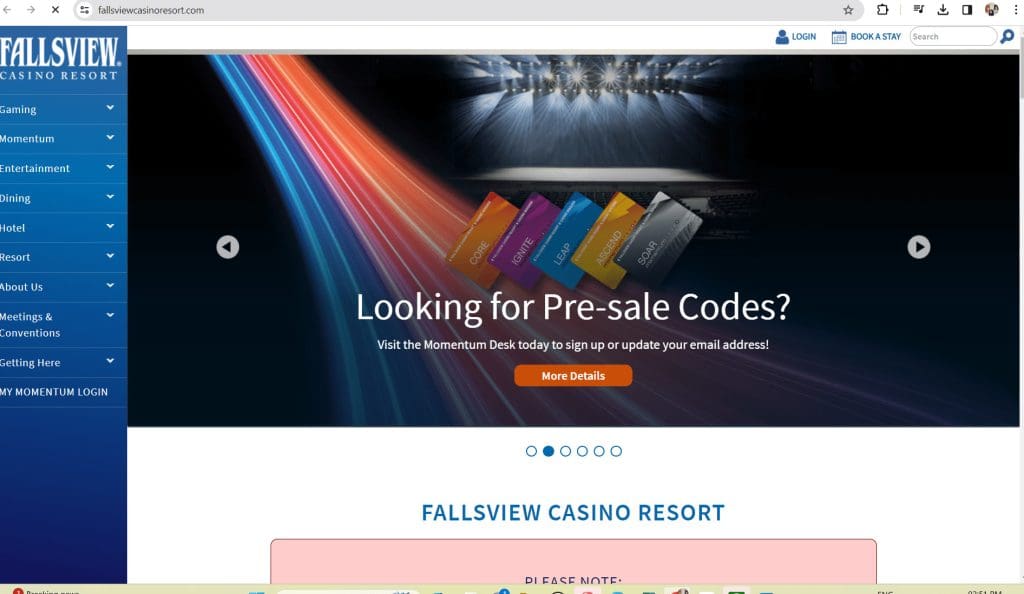
Task: Click inside the Search text field
Action: [952, 37]
